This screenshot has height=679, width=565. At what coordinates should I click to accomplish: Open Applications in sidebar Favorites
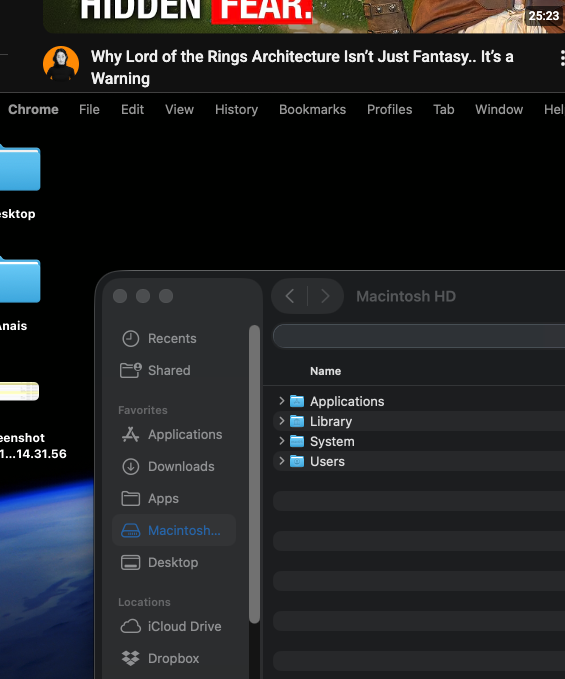click(x=173, y=434)
